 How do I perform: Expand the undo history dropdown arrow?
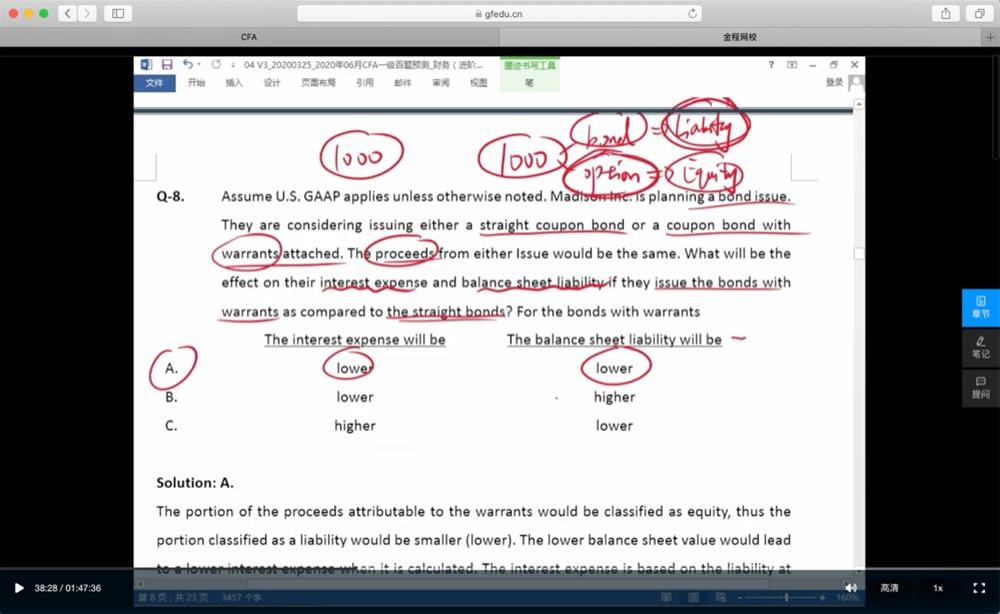click(199, 64)
